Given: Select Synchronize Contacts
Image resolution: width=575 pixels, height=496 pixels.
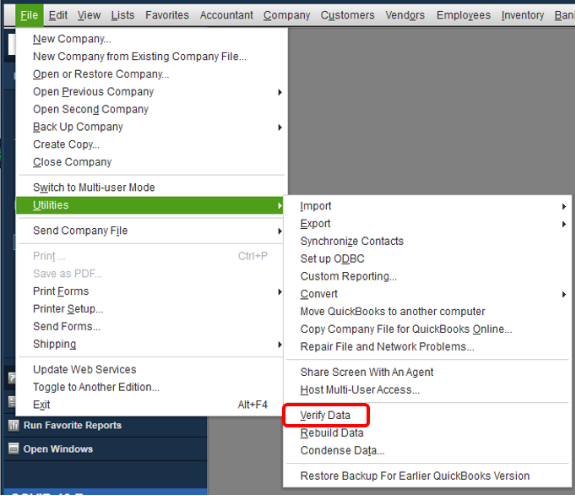Looking at the screenshot, I should 352,241.
